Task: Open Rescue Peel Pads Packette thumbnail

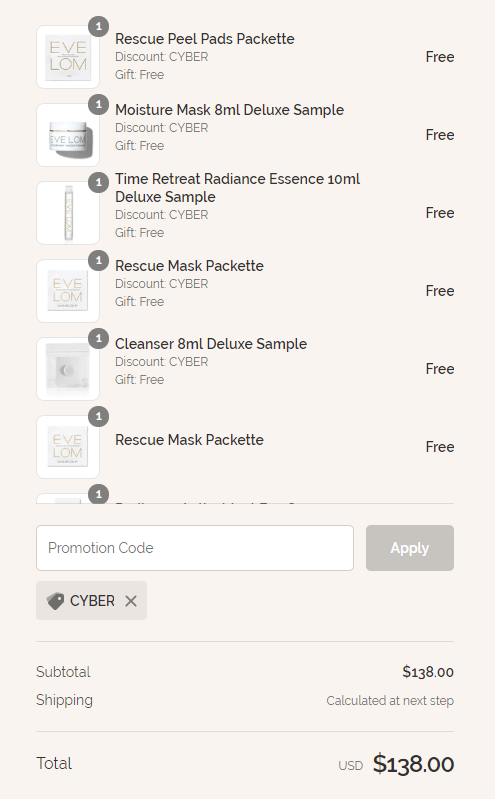Action: pos(68,57)
